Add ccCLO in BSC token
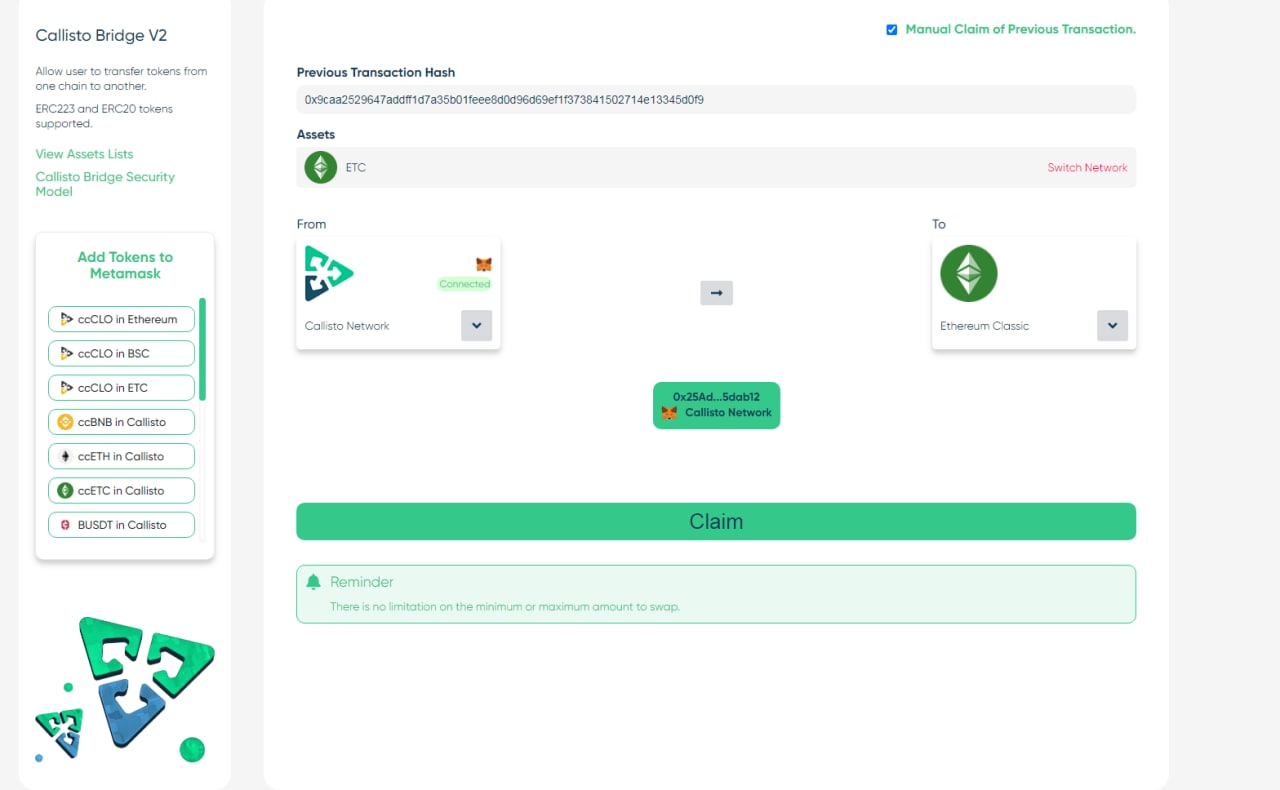1280x790 pixels. (x=121, y=353)
